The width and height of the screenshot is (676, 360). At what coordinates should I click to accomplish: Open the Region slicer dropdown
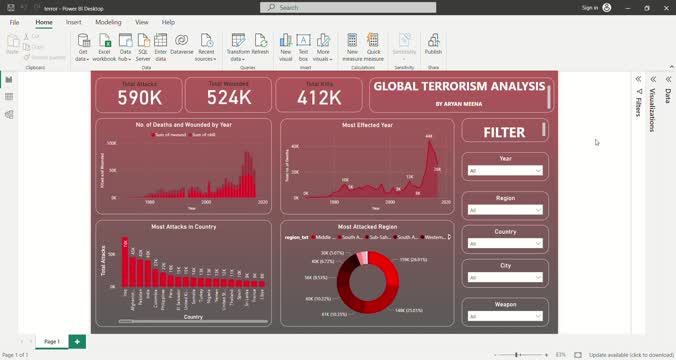tap(505, 210)
